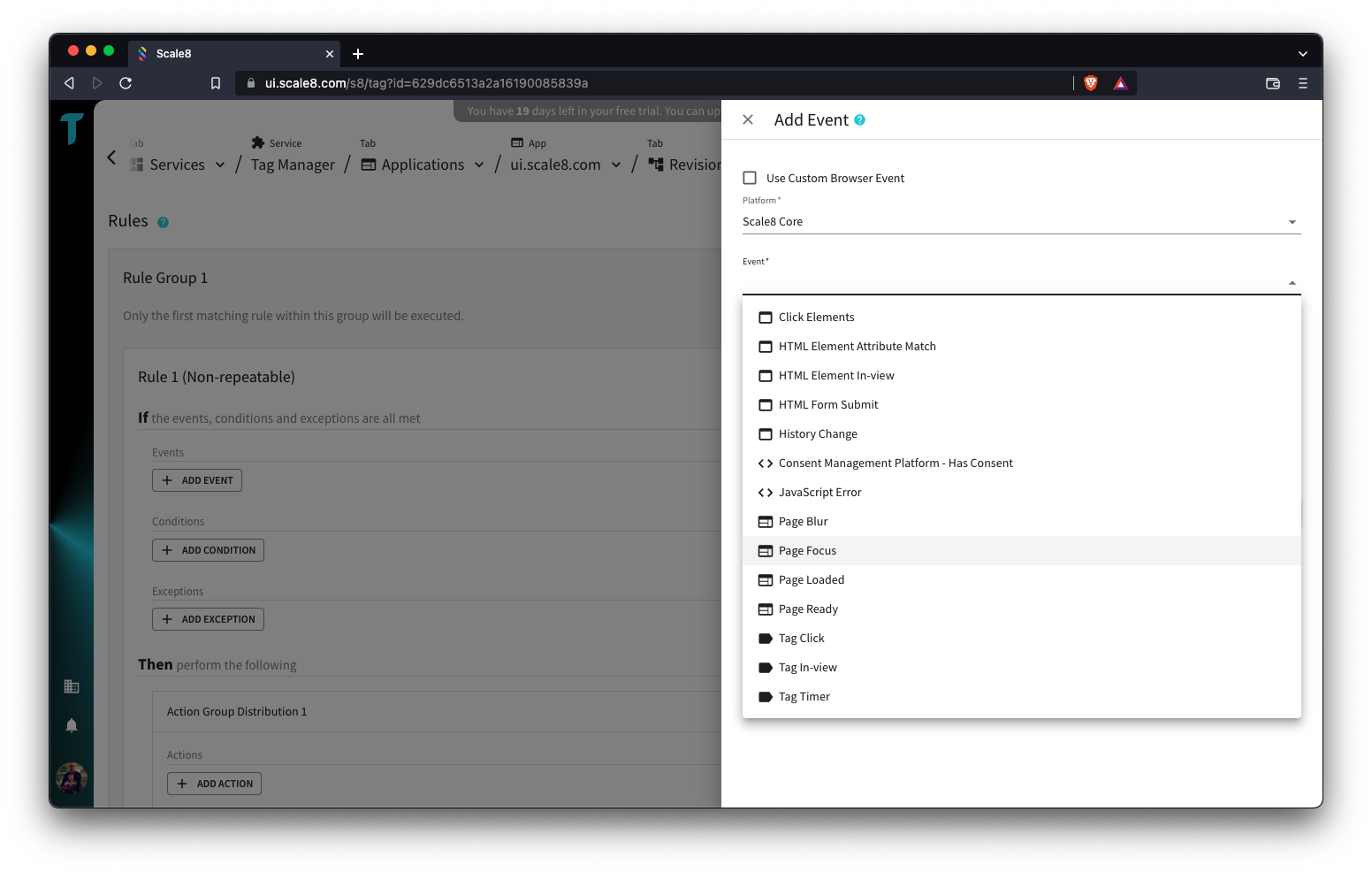Viewport: 1372px width, 873px height.
Task: Choose Consent Management Platform - Has Consent
Action: [1021, 463]
